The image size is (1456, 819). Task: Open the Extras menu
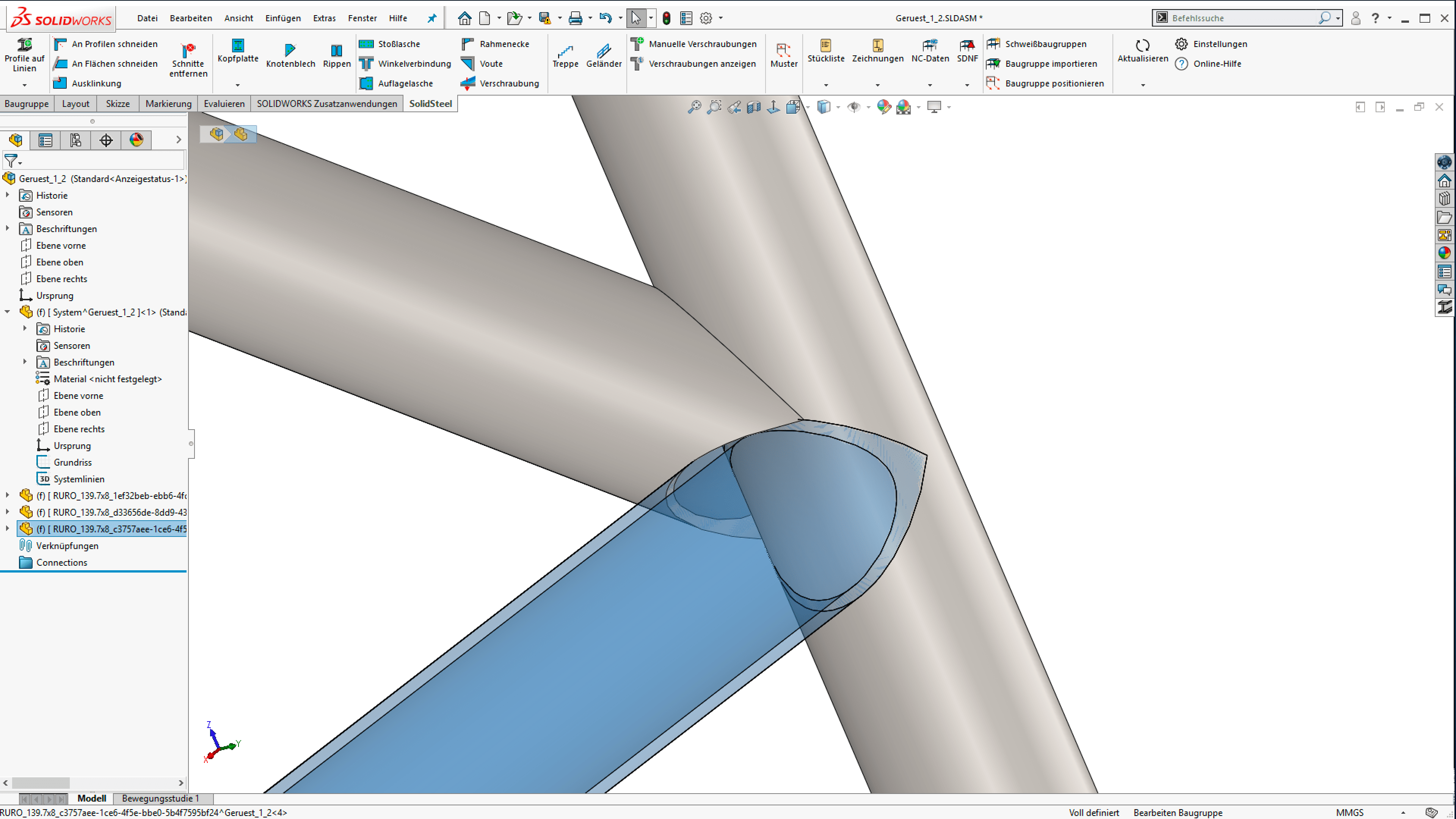(325, 18)
